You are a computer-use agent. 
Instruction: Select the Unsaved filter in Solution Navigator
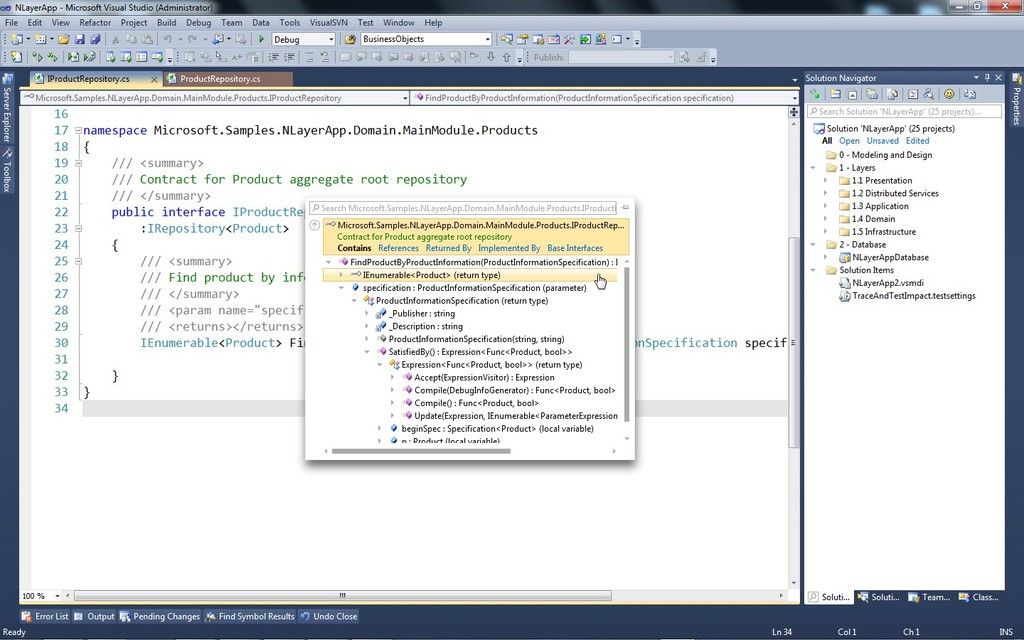point(882,141)
